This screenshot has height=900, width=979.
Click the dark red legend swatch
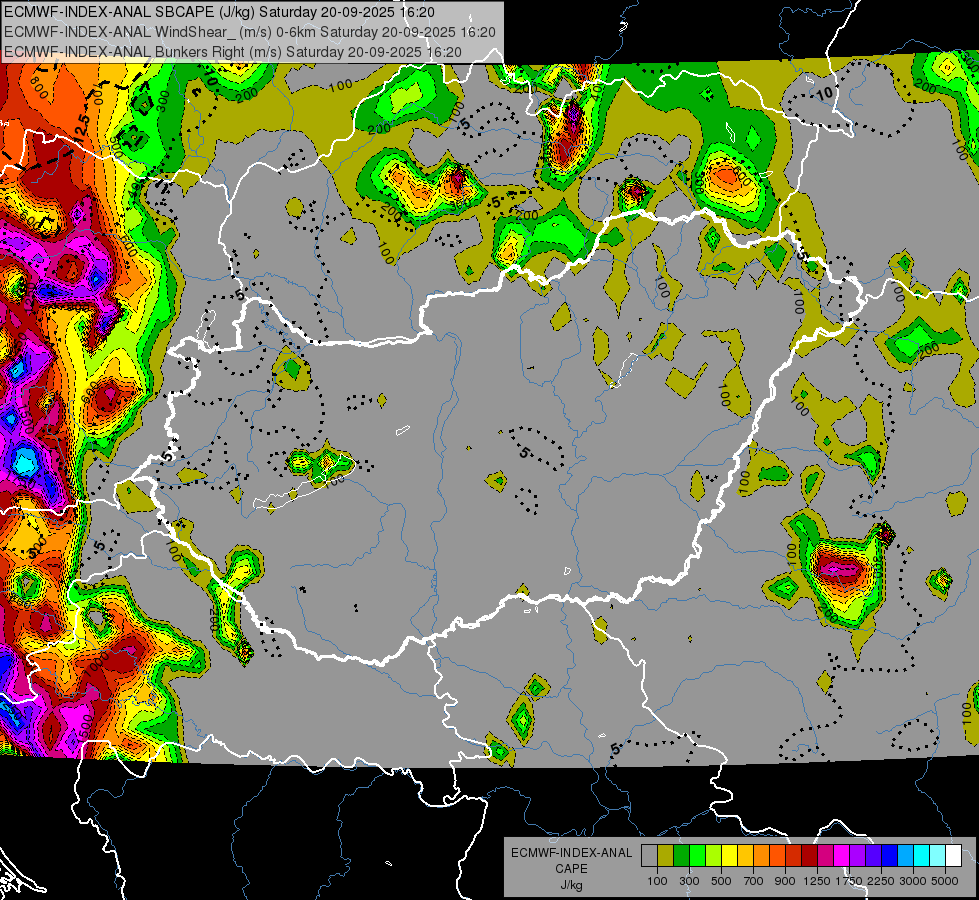point(809,855)
